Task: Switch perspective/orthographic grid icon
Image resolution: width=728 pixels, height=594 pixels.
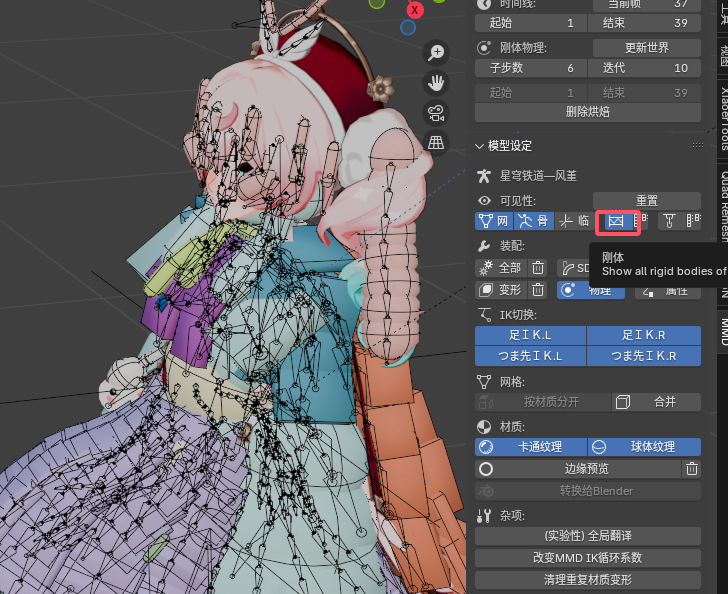Action: pos(436,143)
